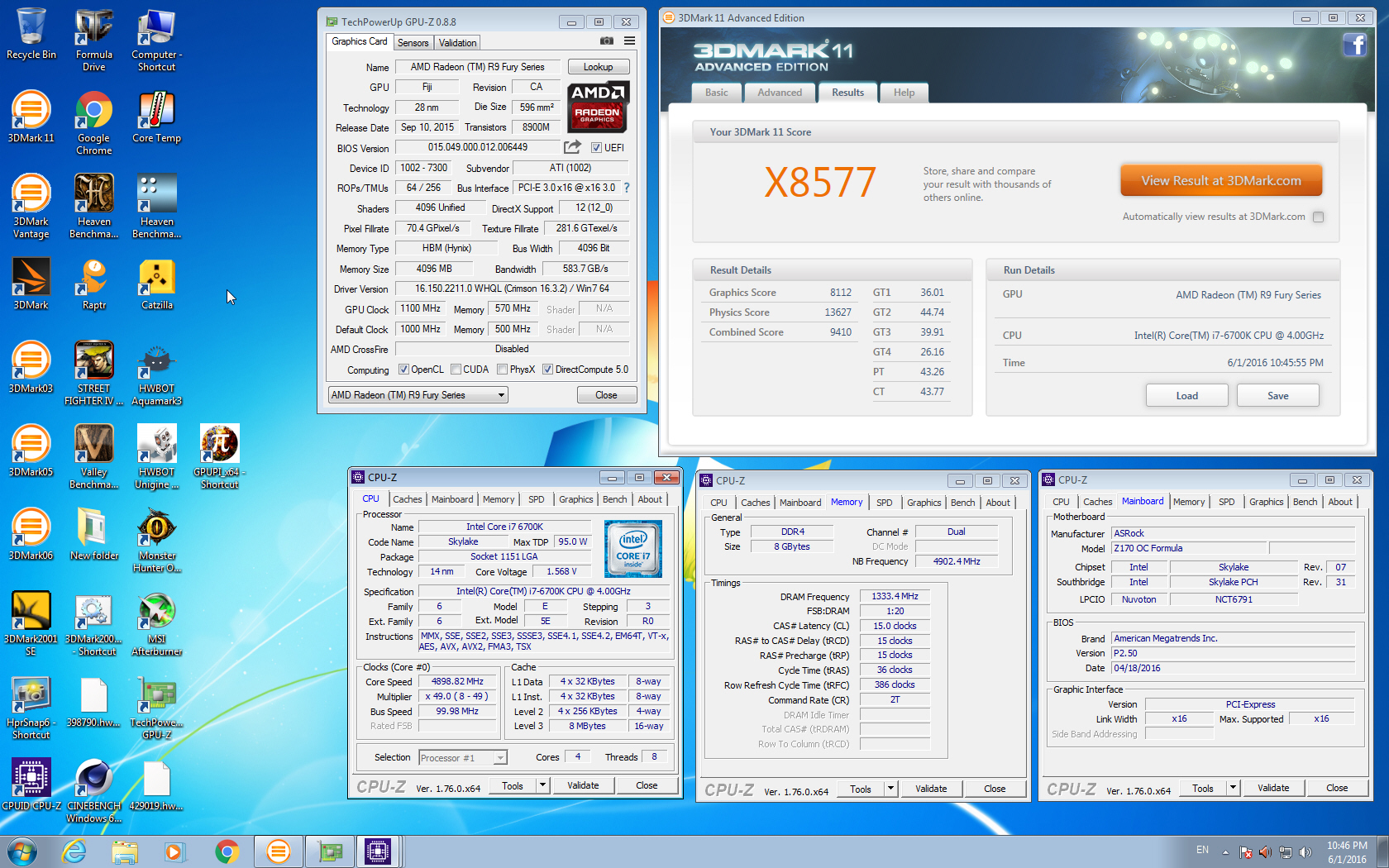Click the X8577 score text
The image size is (1389, 868).
click(819, 182)
